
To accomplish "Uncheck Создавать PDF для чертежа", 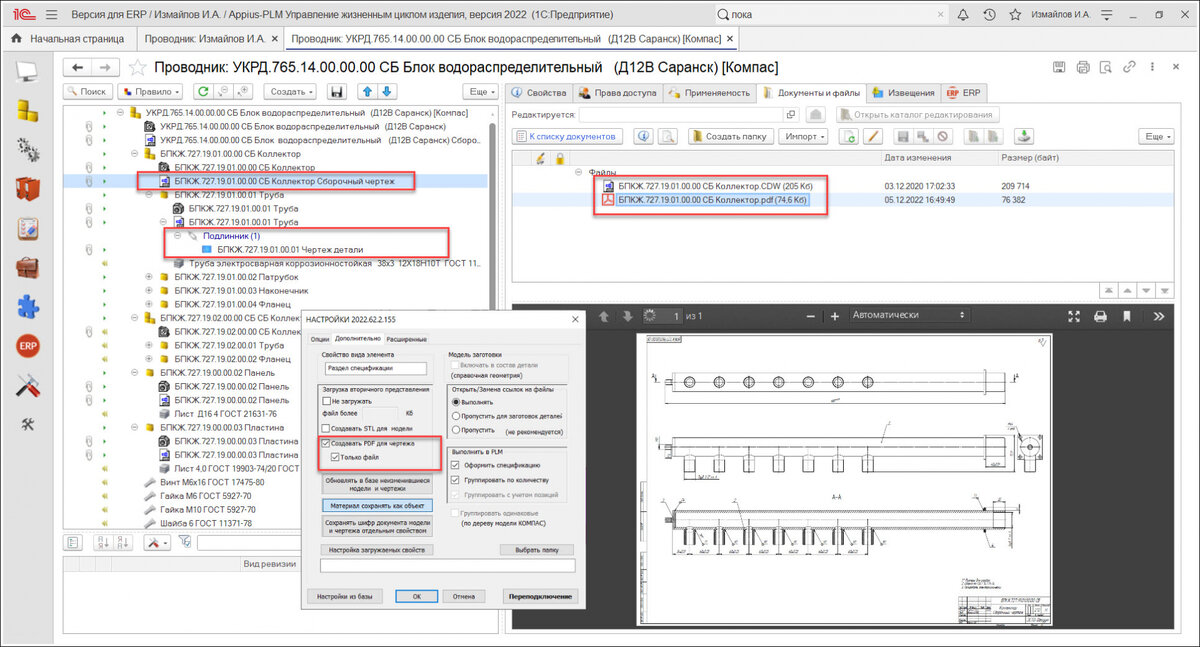I will (326, 442).
